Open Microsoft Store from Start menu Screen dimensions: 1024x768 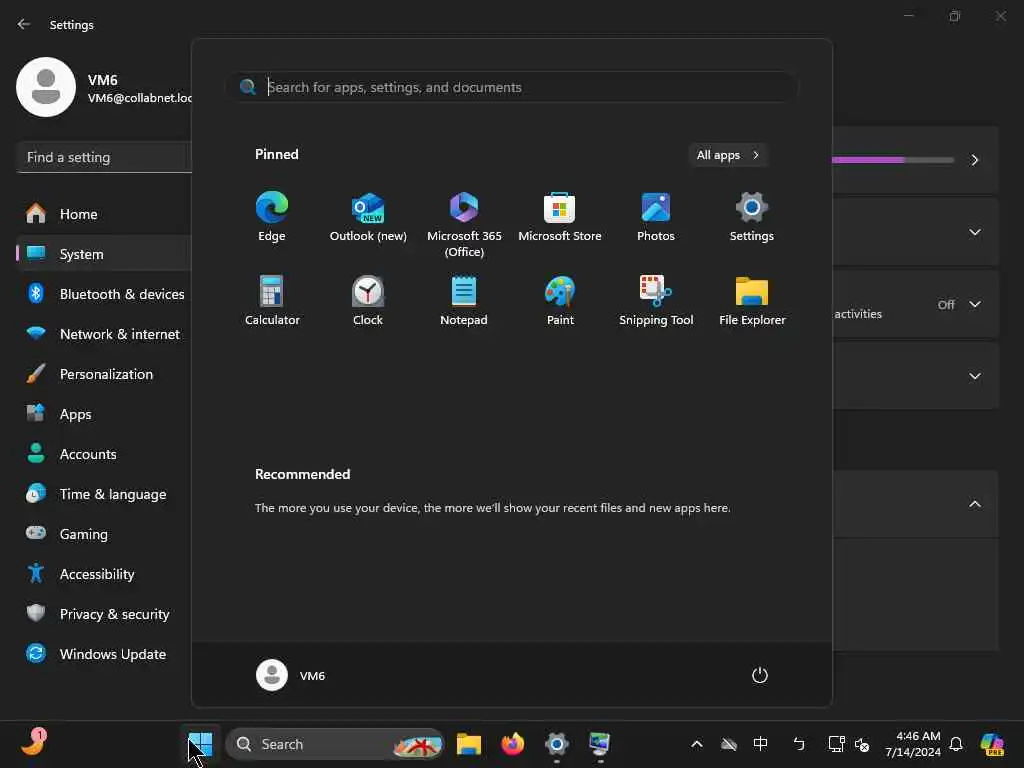560,217
